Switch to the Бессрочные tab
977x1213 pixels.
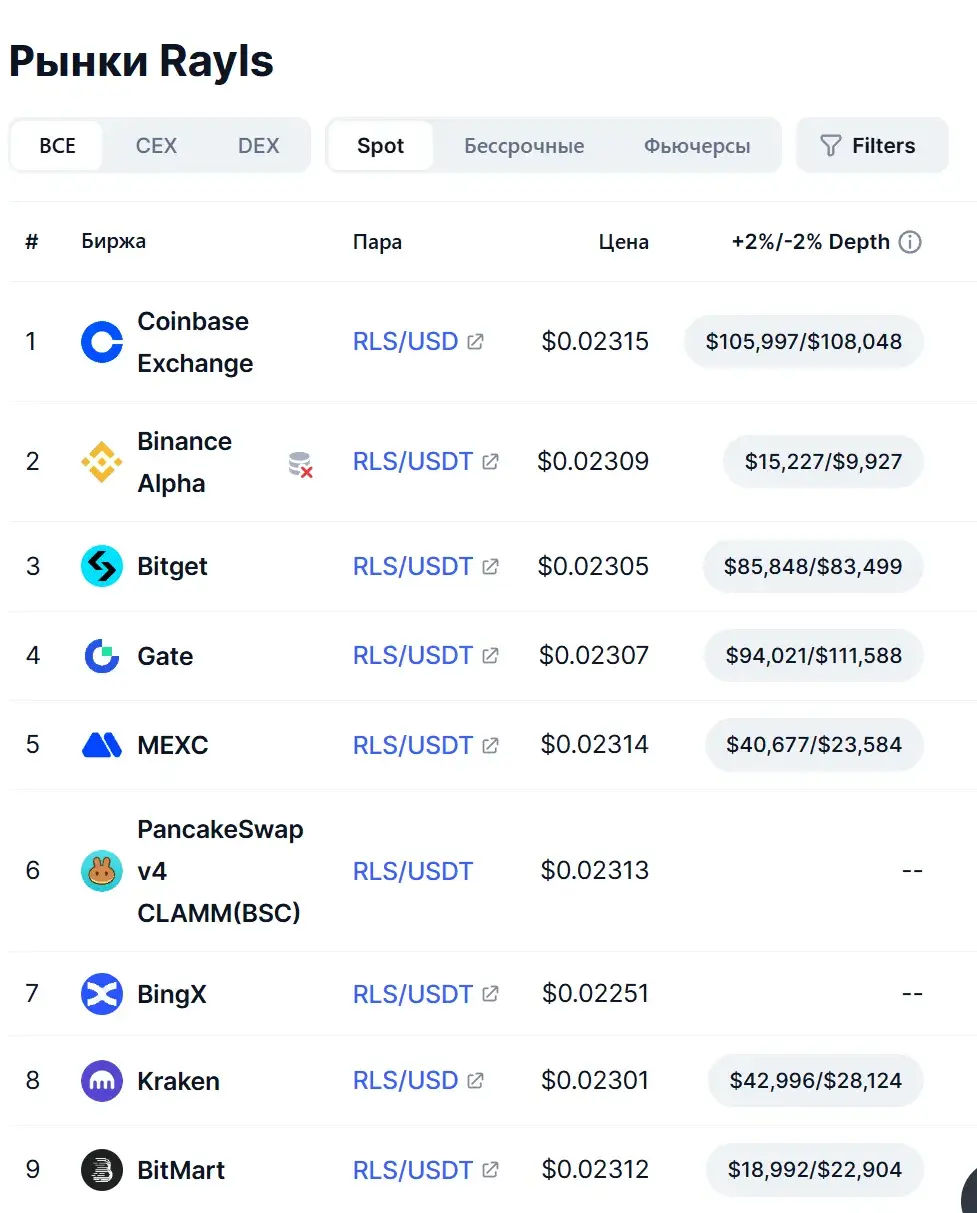click(524, 146)
